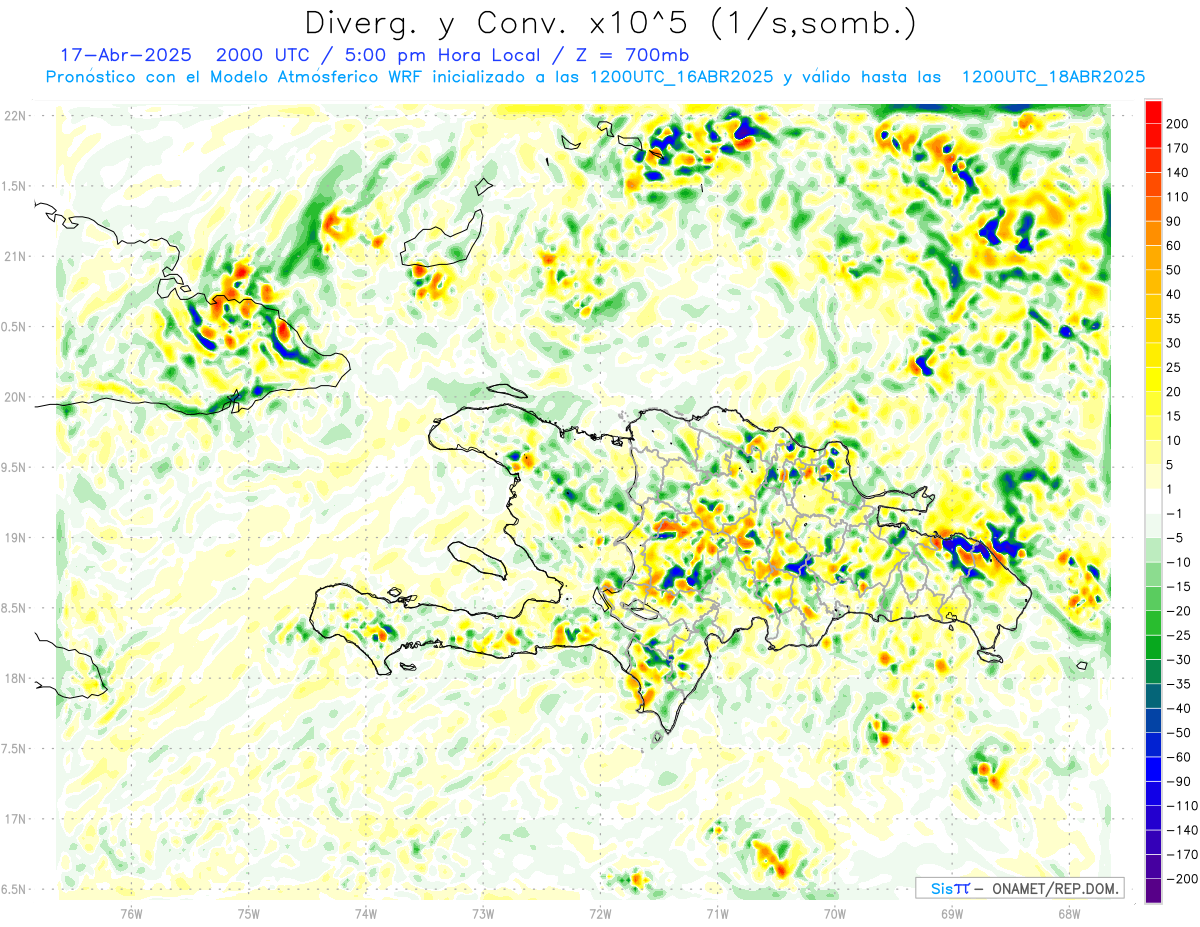Click the '-5' scale label
Viewport: 1200px width, 927px height.
[x=1175, y=538]
